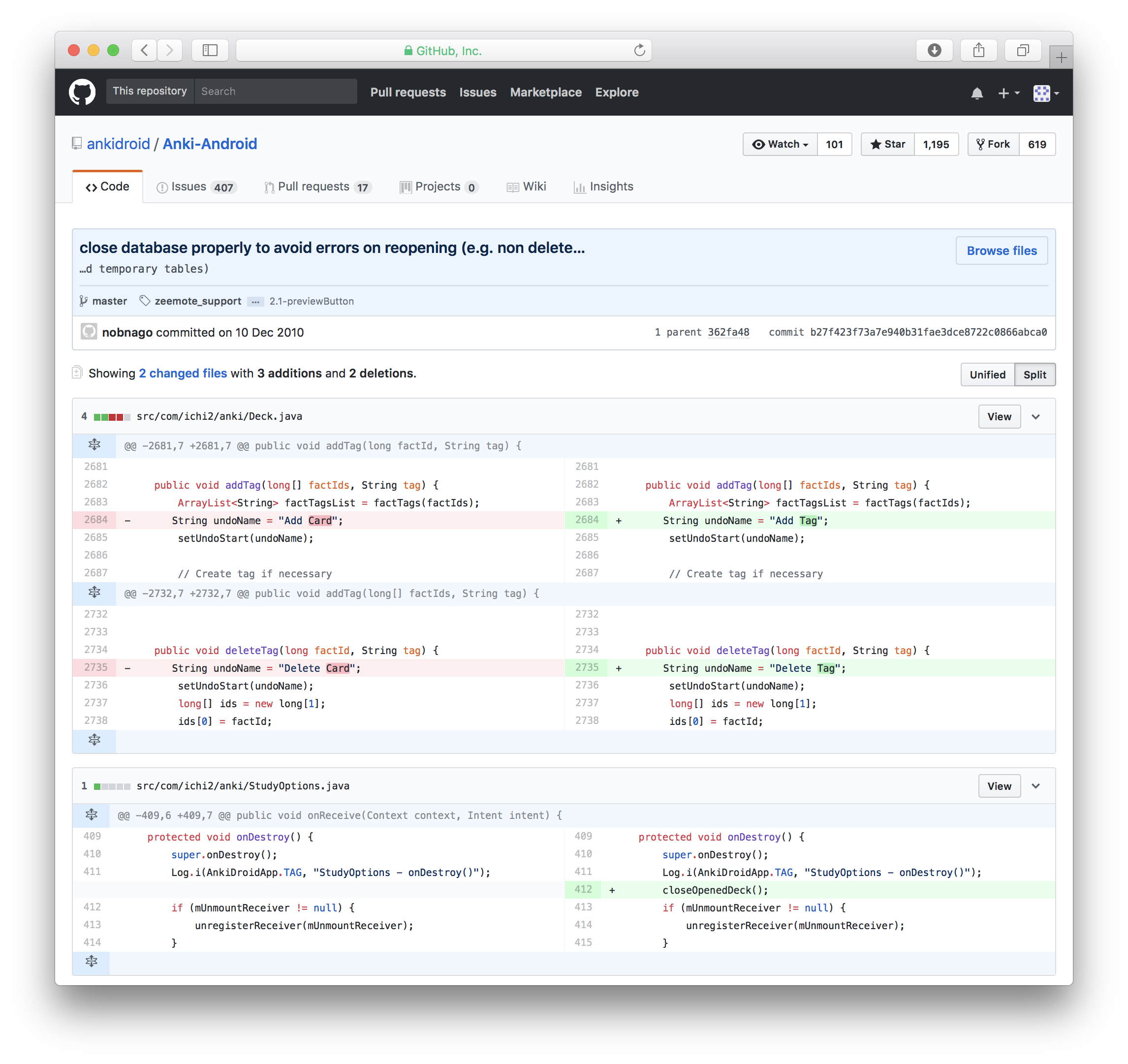
Task: Expand diff lines below StudyOptions.java line 414
Action: click(x=92, y=961)
